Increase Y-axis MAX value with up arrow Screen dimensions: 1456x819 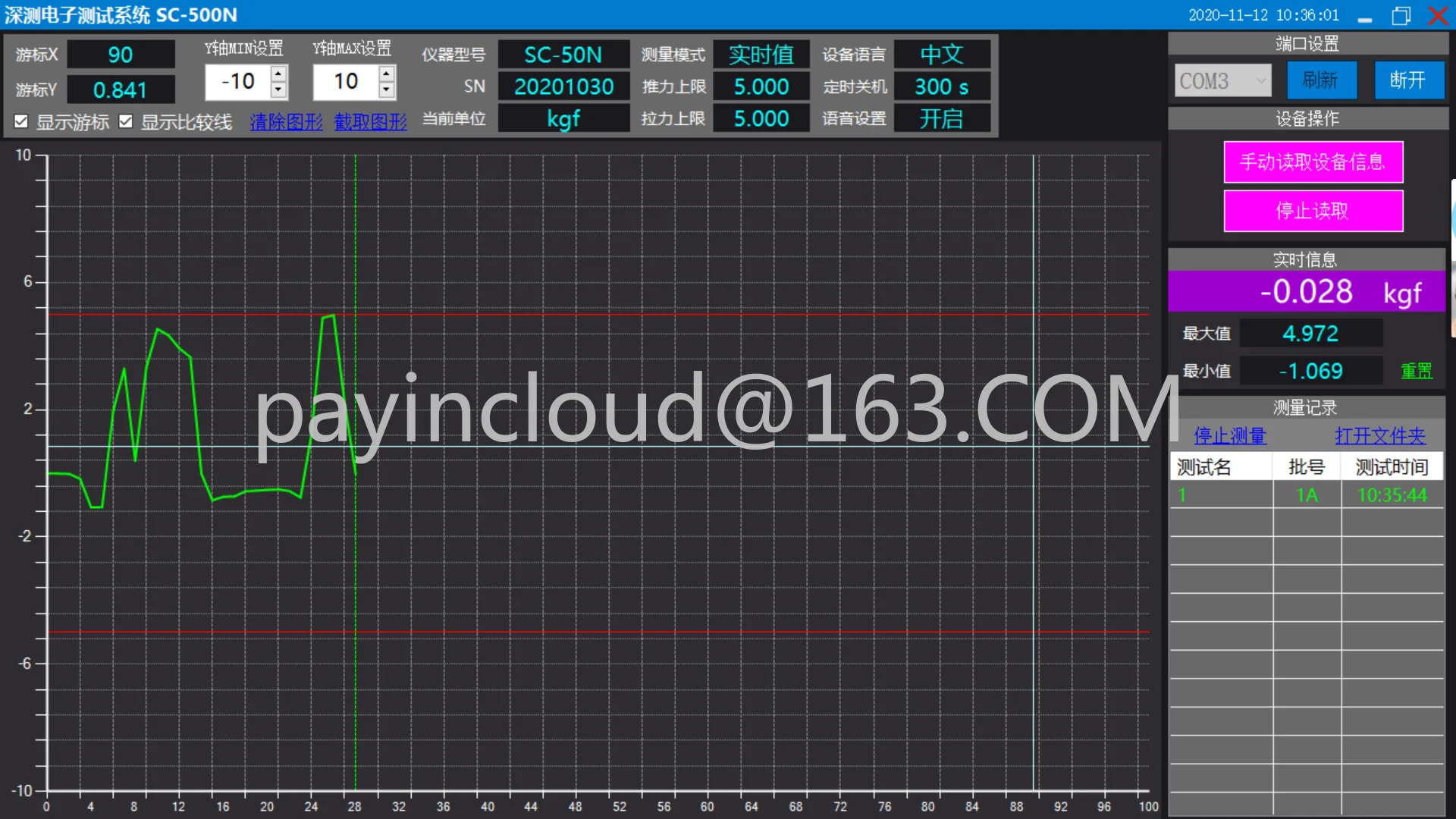coord(387,74)
